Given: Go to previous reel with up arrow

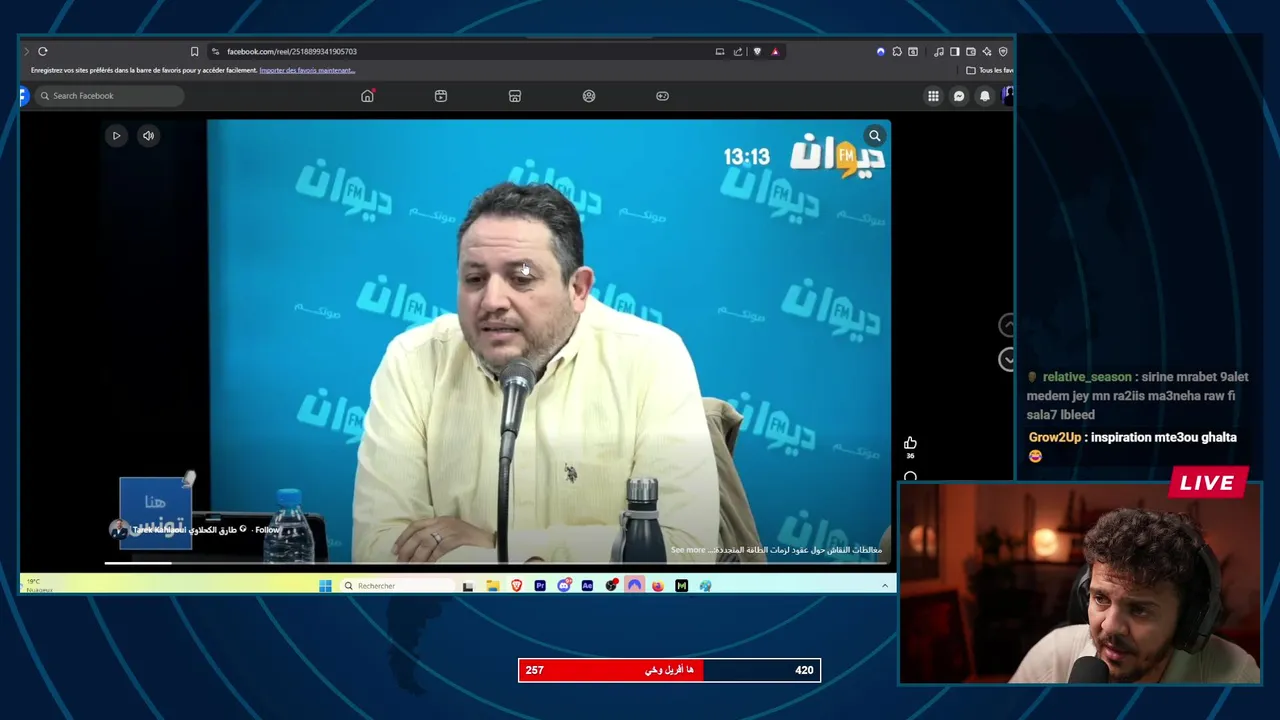Looking at the screenshot, I should [1006, 325].
